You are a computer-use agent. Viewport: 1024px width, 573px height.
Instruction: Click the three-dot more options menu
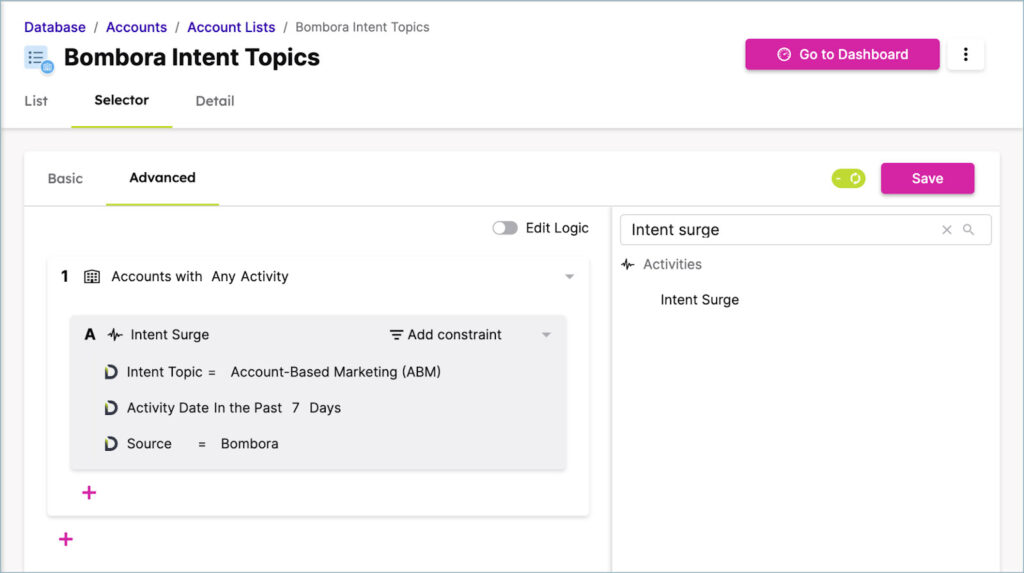pyautogui.click(x=965, y=55)
